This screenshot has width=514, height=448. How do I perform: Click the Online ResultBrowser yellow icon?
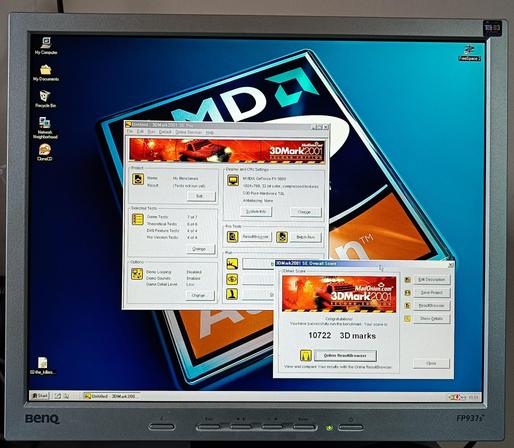[x=306, y=355]
